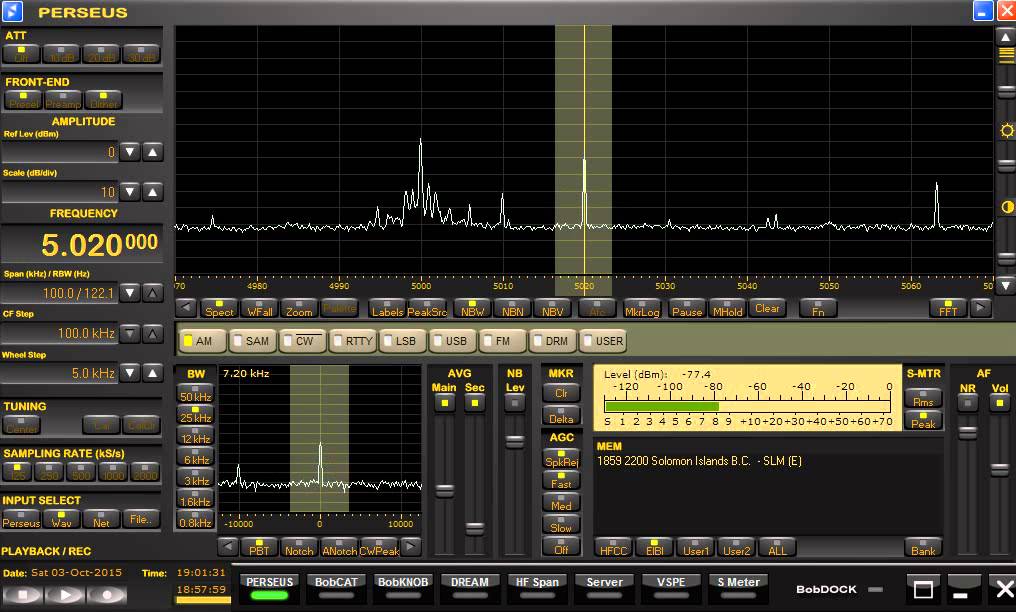Click the marker Clr button
This screenshot has height=612, width=1016.
point(561,393)
